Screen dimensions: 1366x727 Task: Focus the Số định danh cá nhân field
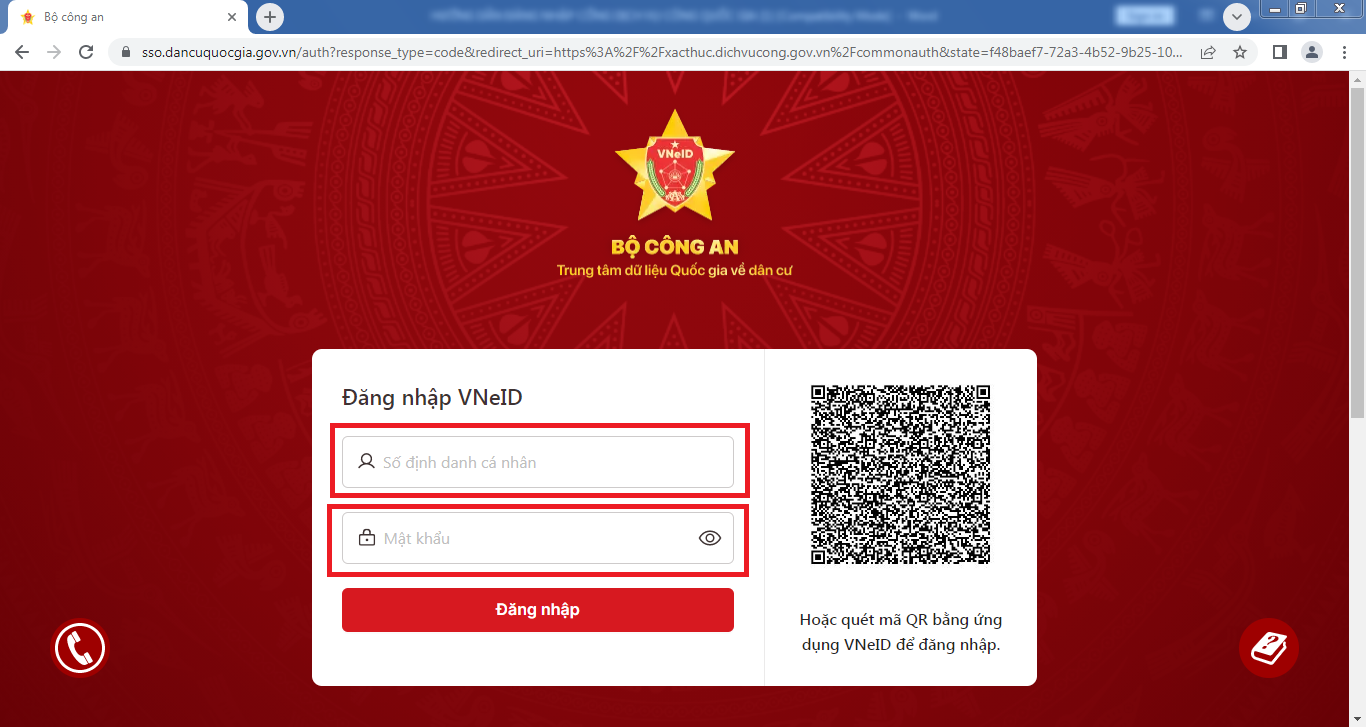538,462
